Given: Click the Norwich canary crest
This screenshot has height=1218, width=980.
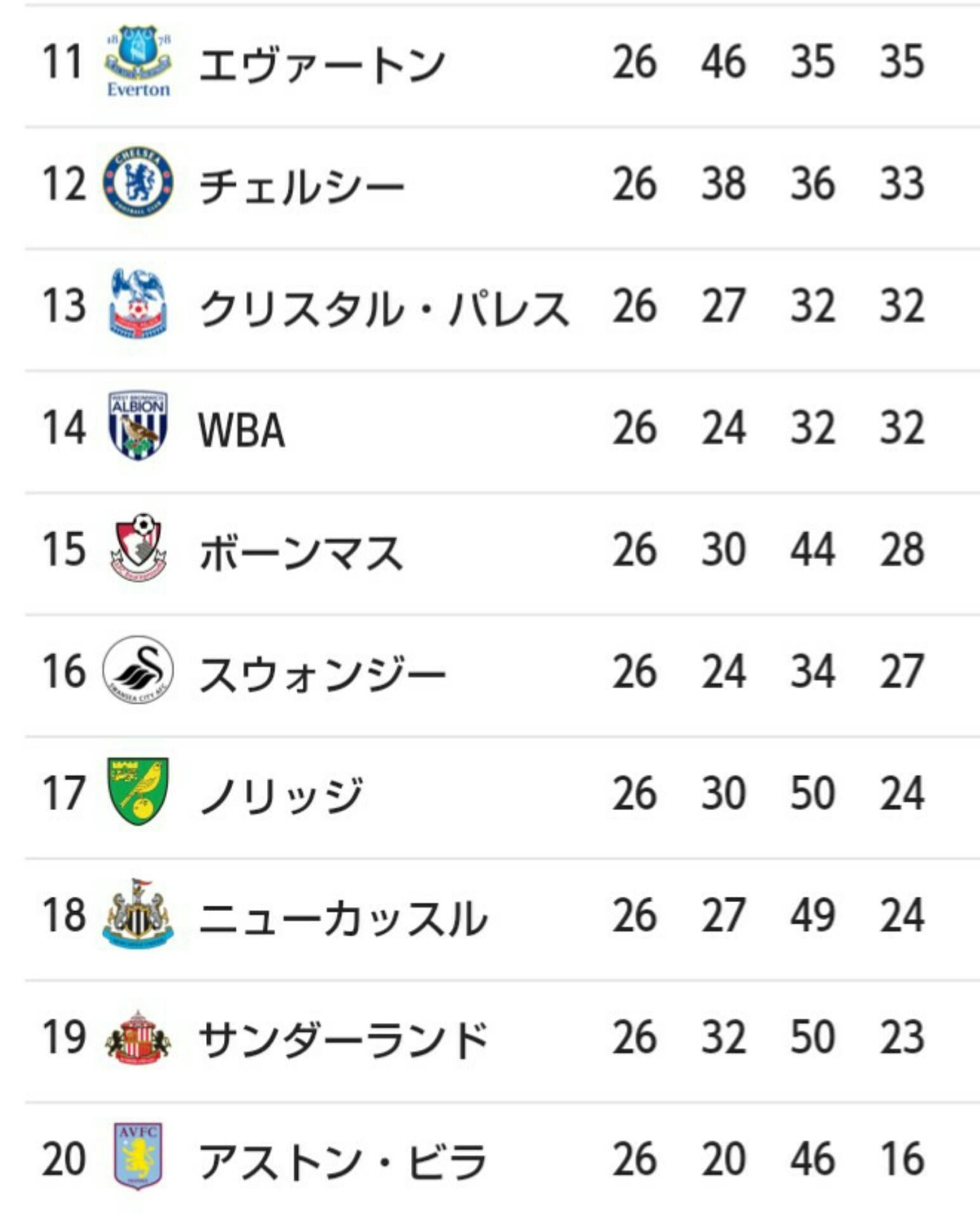Looking at the screenshot, I should click(x=138, y=791).
